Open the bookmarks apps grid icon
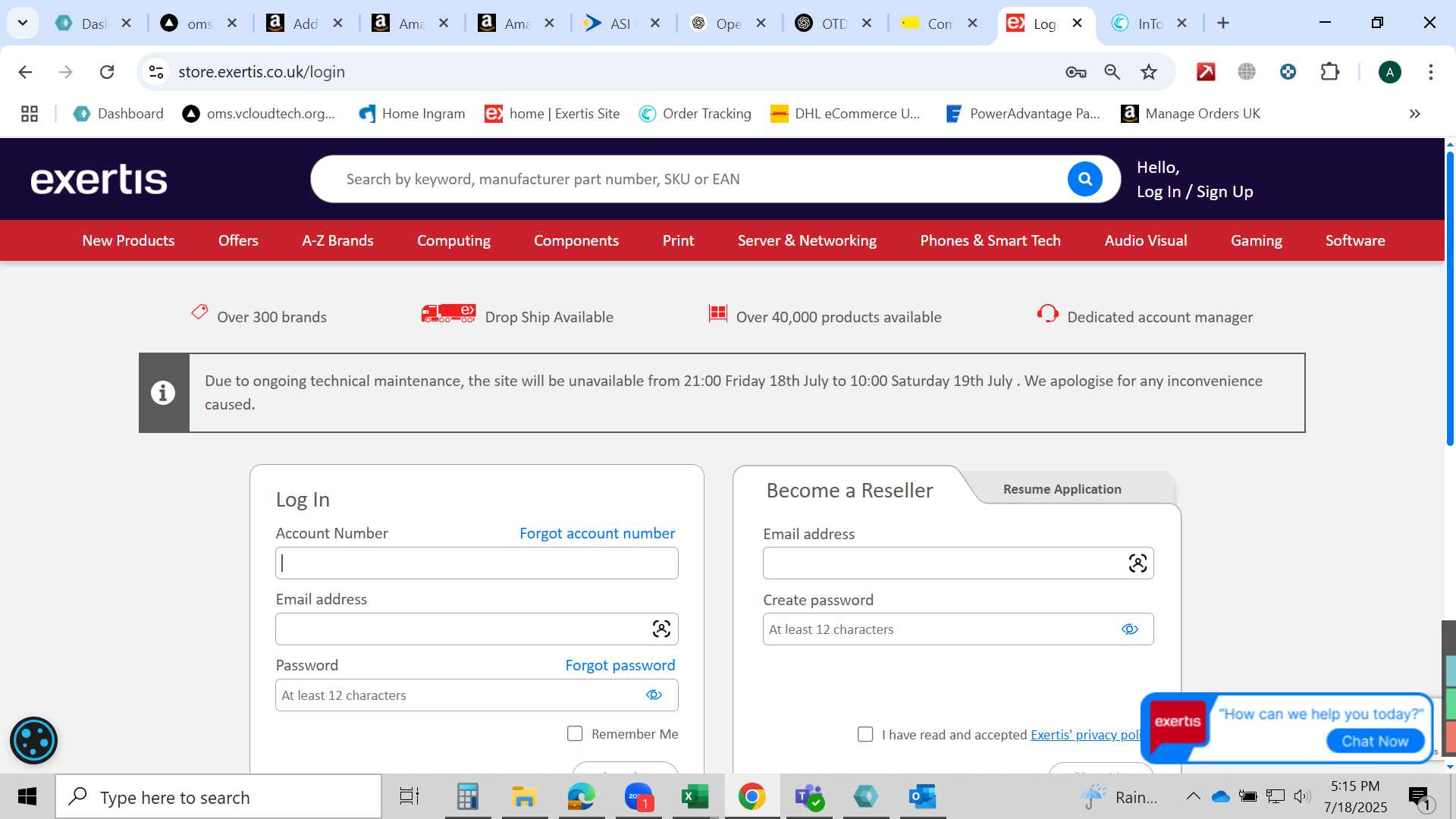Image resolution: width=1456 pixels, height=819 pixels. [x=30, y=114]
